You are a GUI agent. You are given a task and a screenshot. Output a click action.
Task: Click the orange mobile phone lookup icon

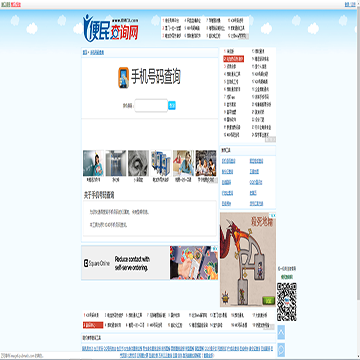124,78
